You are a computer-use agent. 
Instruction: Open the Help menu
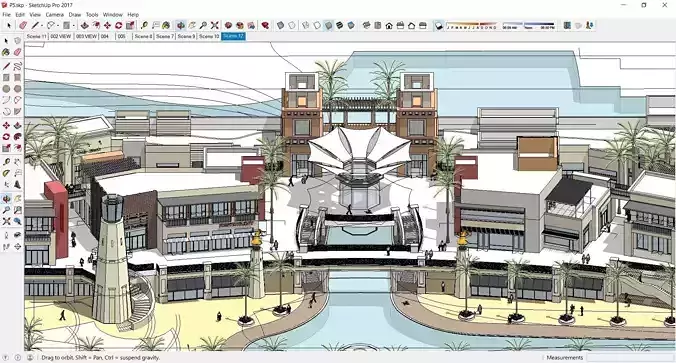pos(133,15)
